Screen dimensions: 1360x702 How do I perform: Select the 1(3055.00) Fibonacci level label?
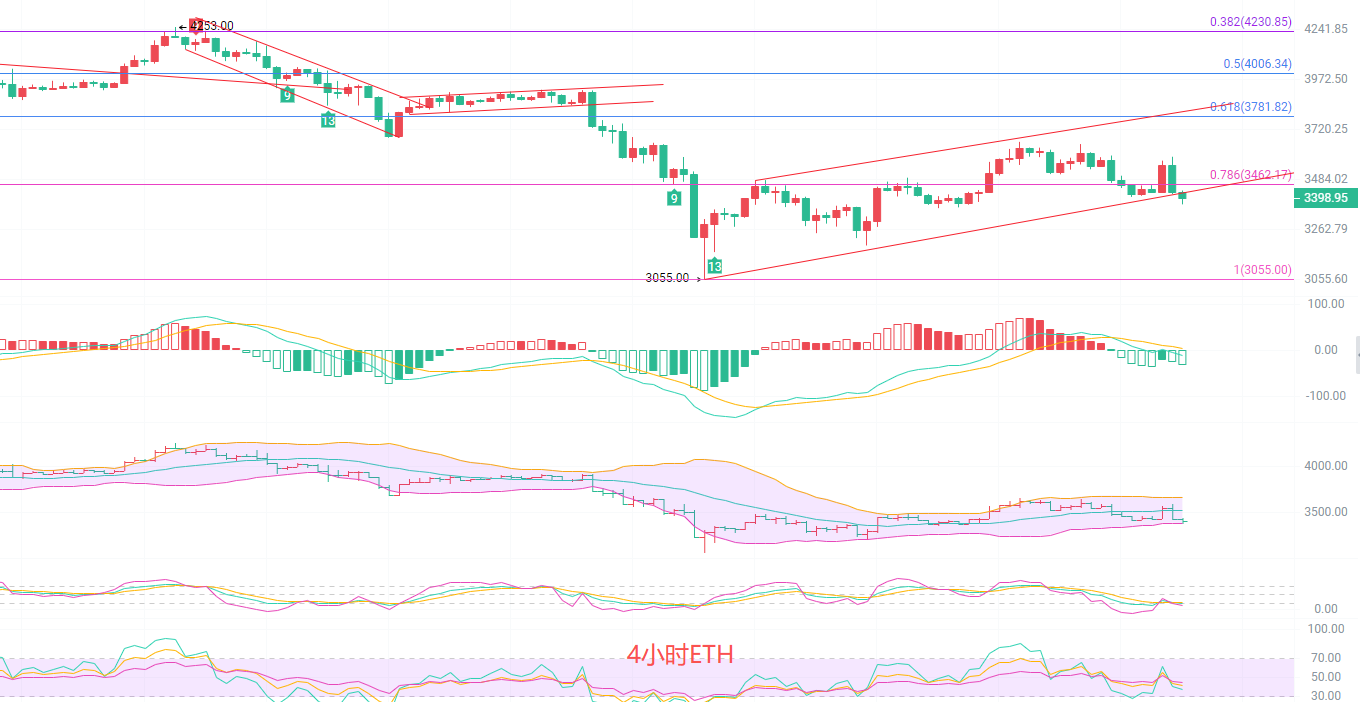pos(1261,270)
